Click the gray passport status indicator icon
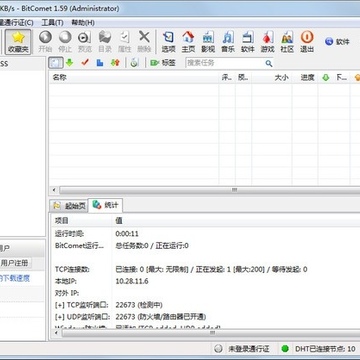 tap(218, 349)
